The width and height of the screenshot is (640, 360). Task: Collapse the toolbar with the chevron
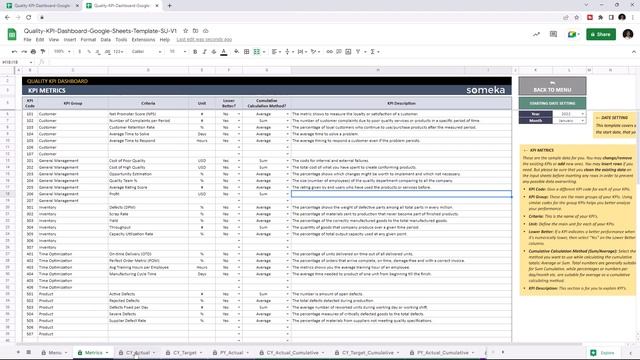[633, 52]
